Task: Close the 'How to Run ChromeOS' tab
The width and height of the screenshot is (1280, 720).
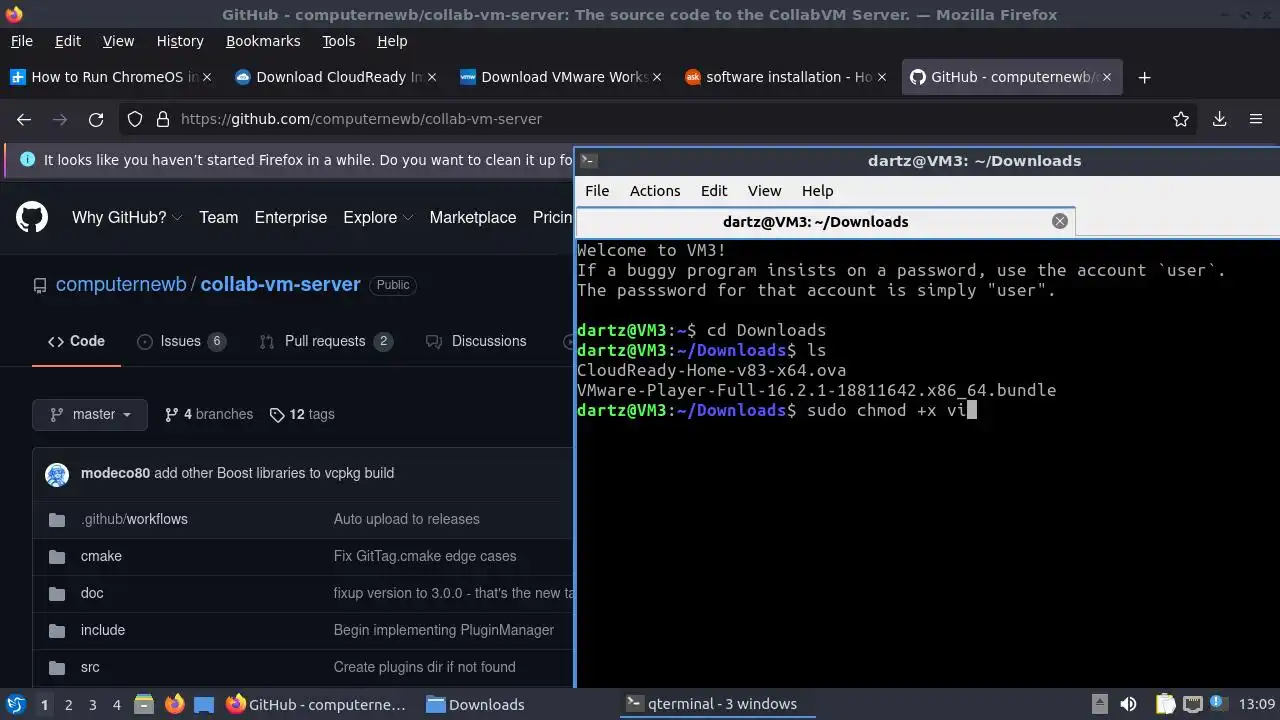Action: [207, 77]
